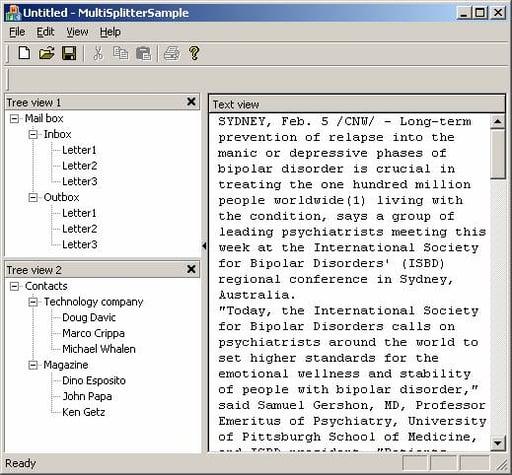Click the Print toolbar icon
This screenshot has height=475, width=512.
tap(172, 53)
